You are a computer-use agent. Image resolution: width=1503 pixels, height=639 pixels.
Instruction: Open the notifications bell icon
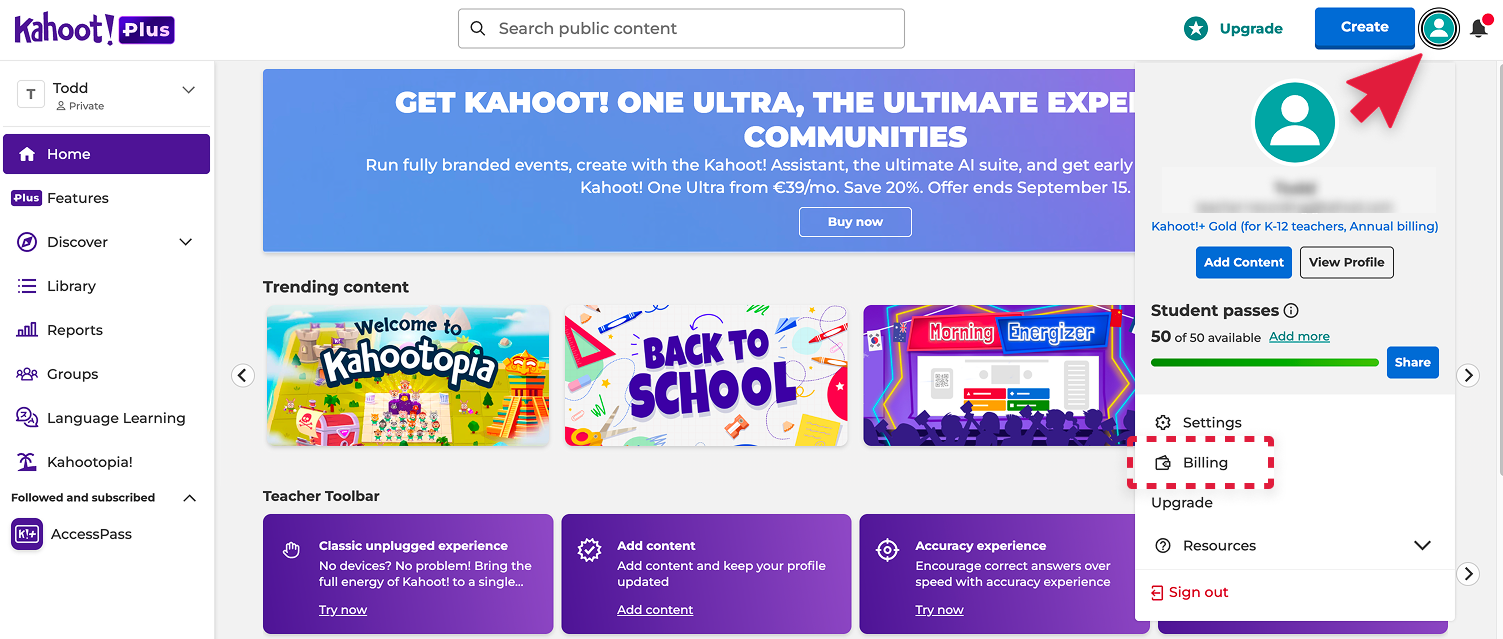pyautogui.click(x=1479, y=28)
